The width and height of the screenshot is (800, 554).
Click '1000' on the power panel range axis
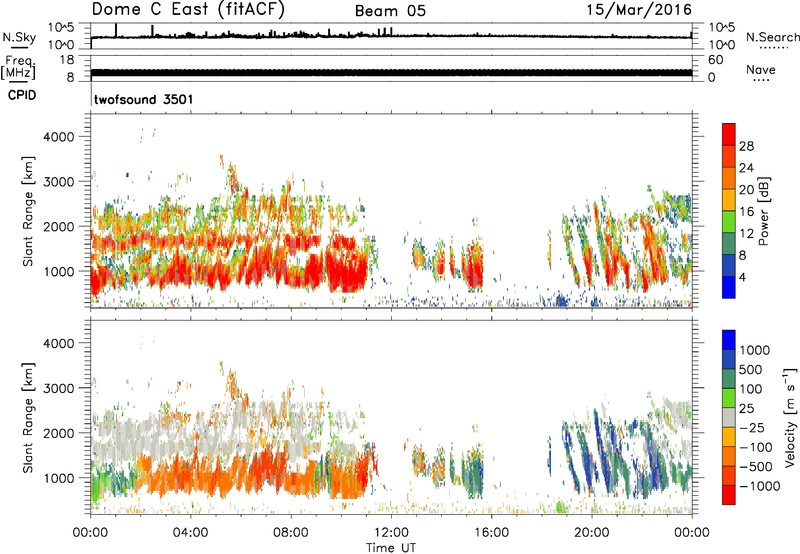[59, 271]
